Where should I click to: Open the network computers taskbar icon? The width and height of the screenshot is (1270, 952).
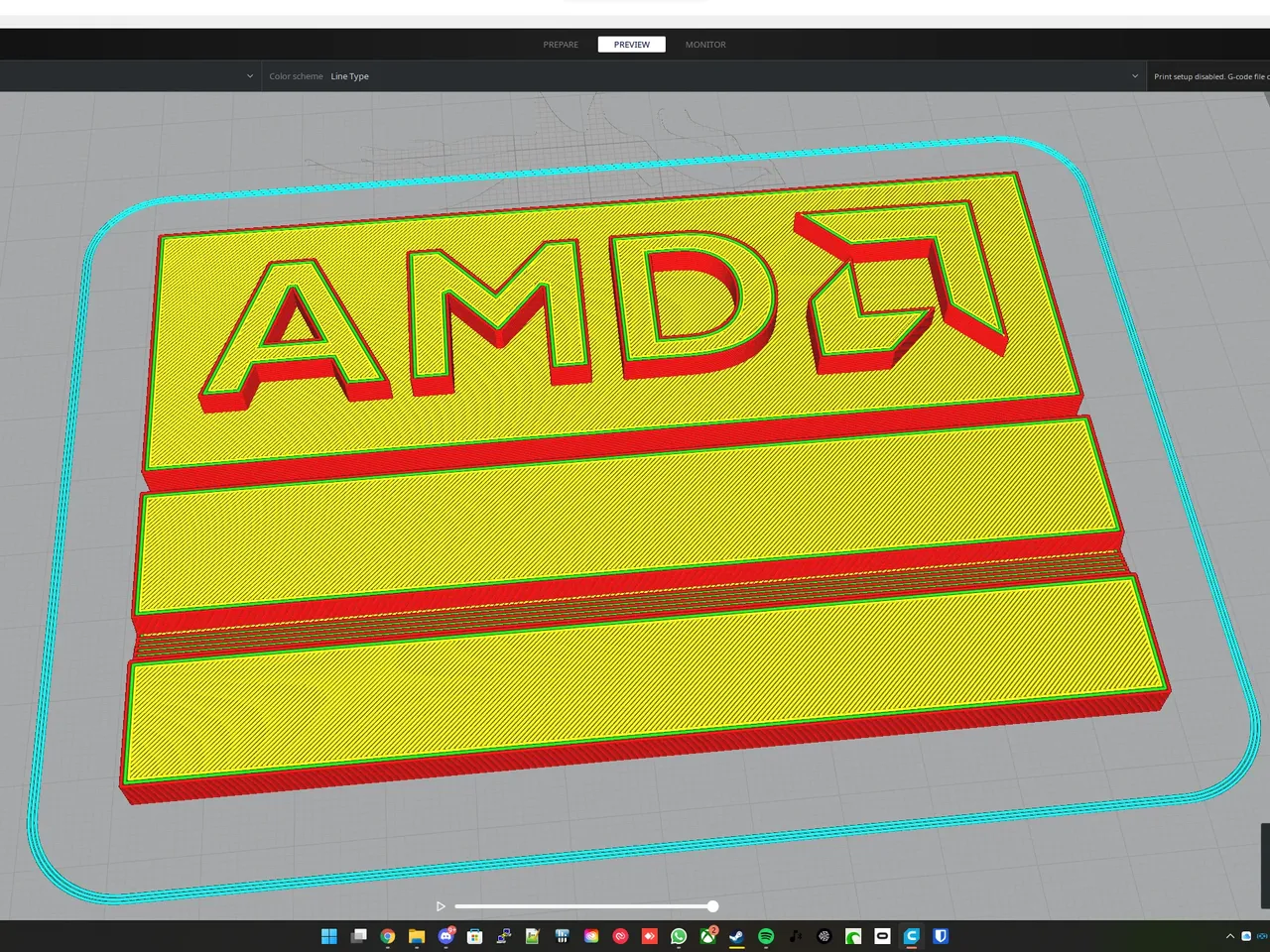tap(504, 936)
